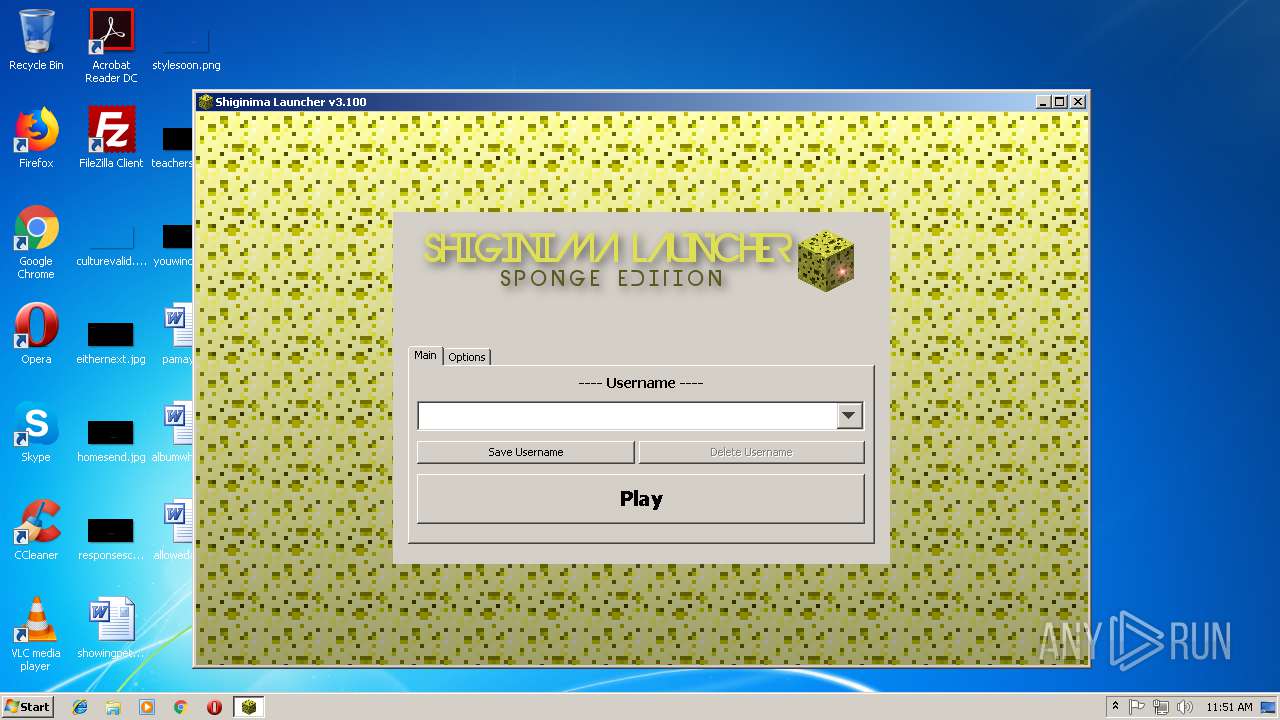Click the Internet Explorer taskbar icon
Screen dimensions: 1280x720
point(80,707)
